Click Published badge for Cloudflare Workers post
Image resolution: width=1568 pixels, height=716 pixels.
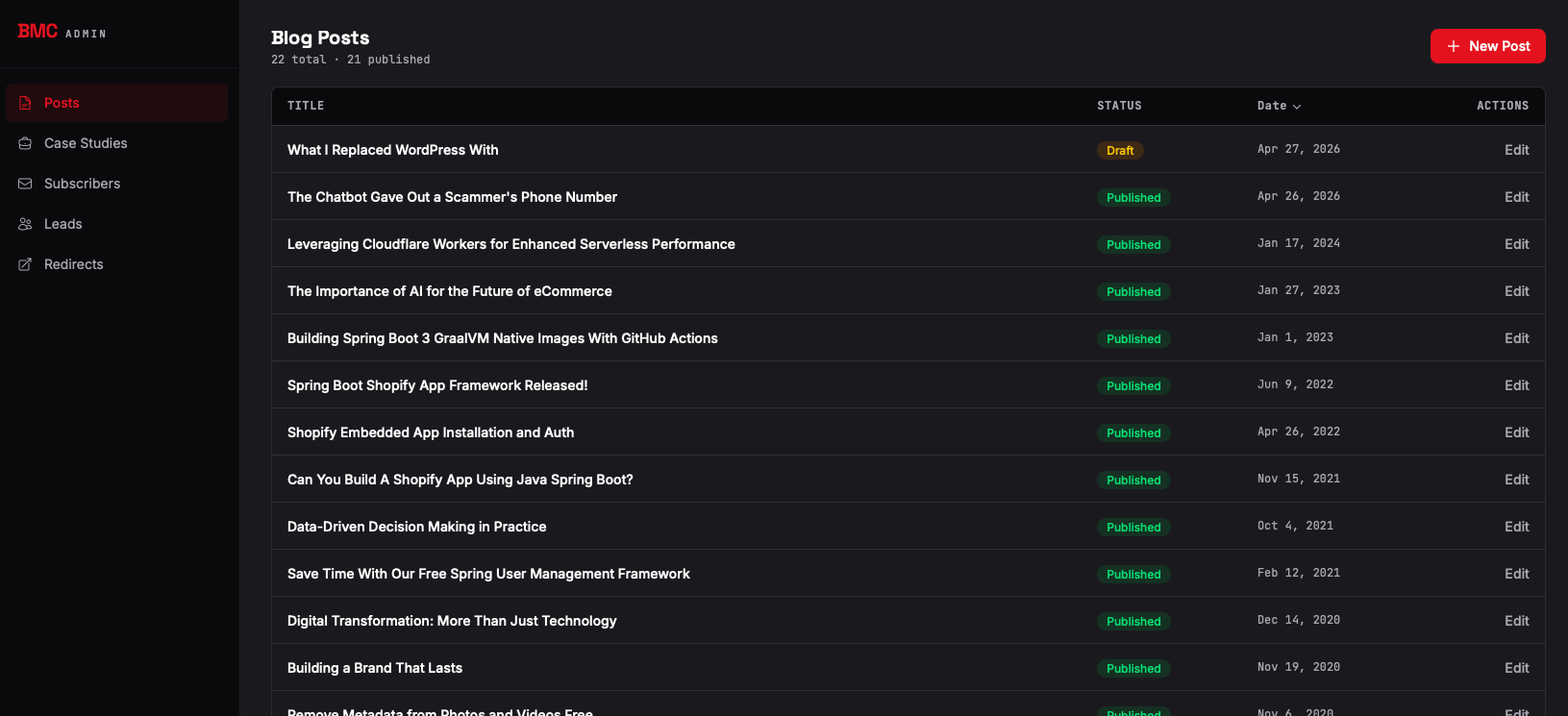pyautogui.click(x=1133, y=244)
